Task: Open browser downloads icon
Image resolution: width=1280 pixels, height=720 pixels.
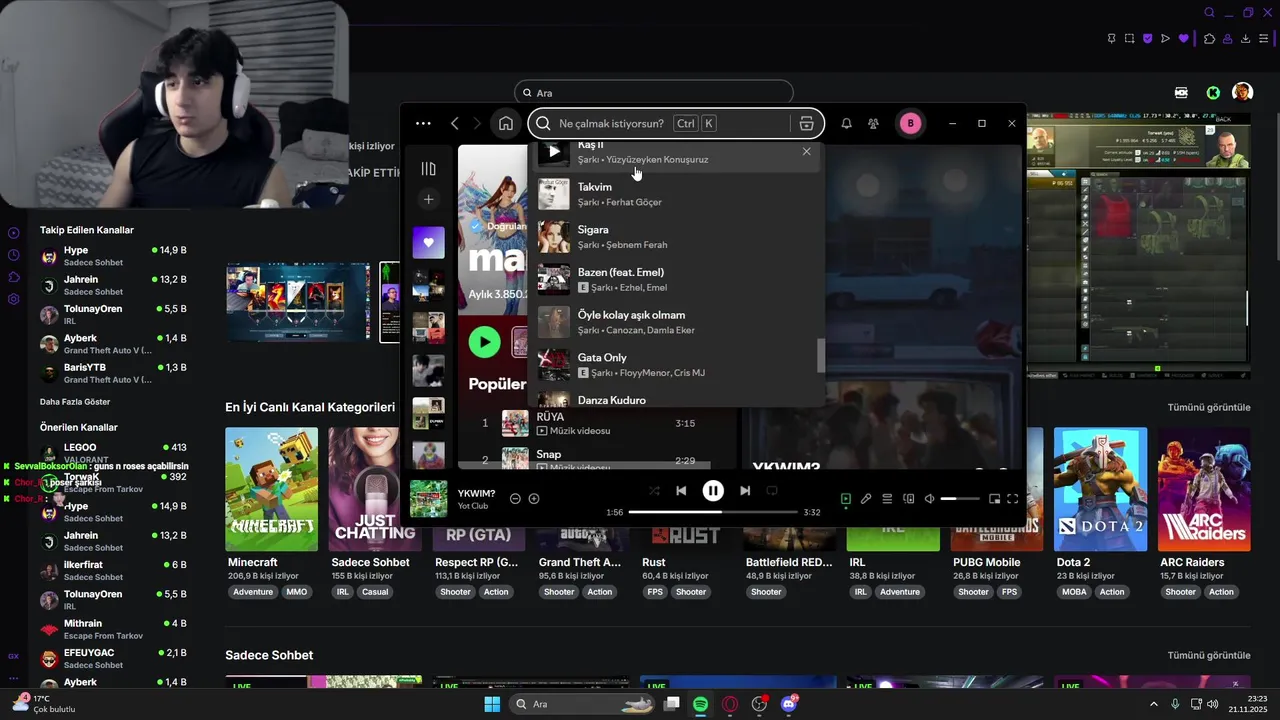Action: click(1245, 39)
